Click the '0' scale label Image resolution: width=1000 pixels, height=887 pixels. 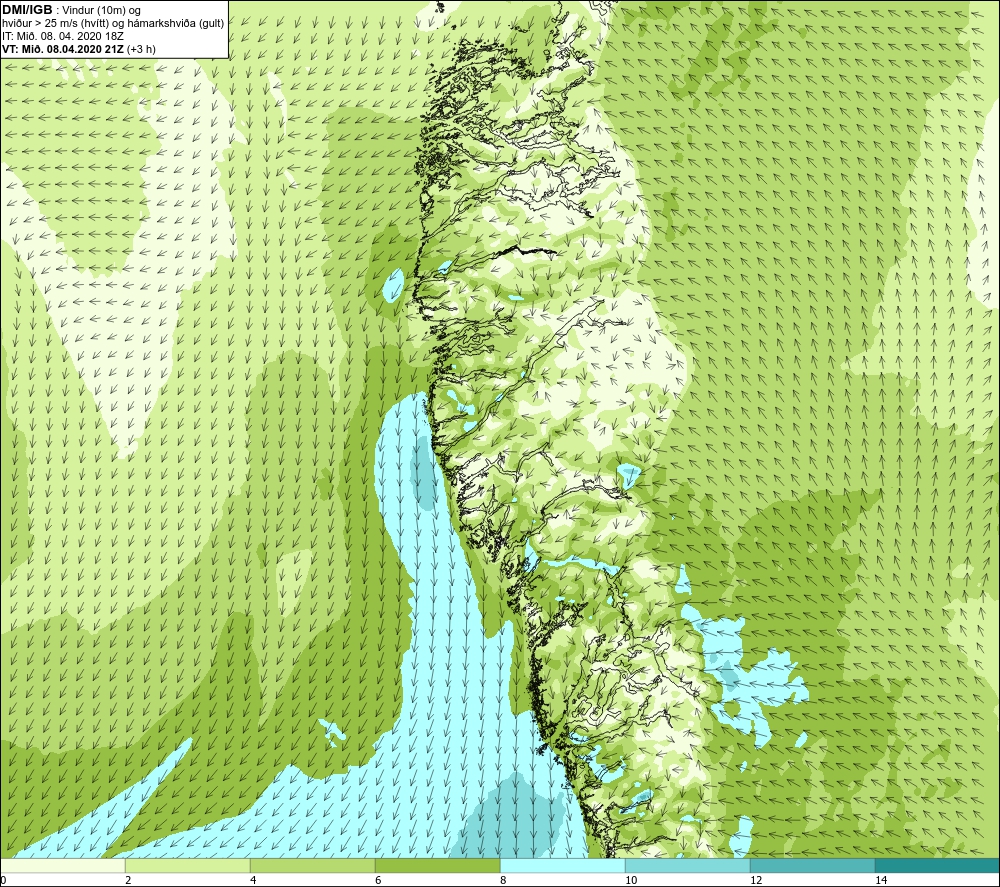point(3,880)
